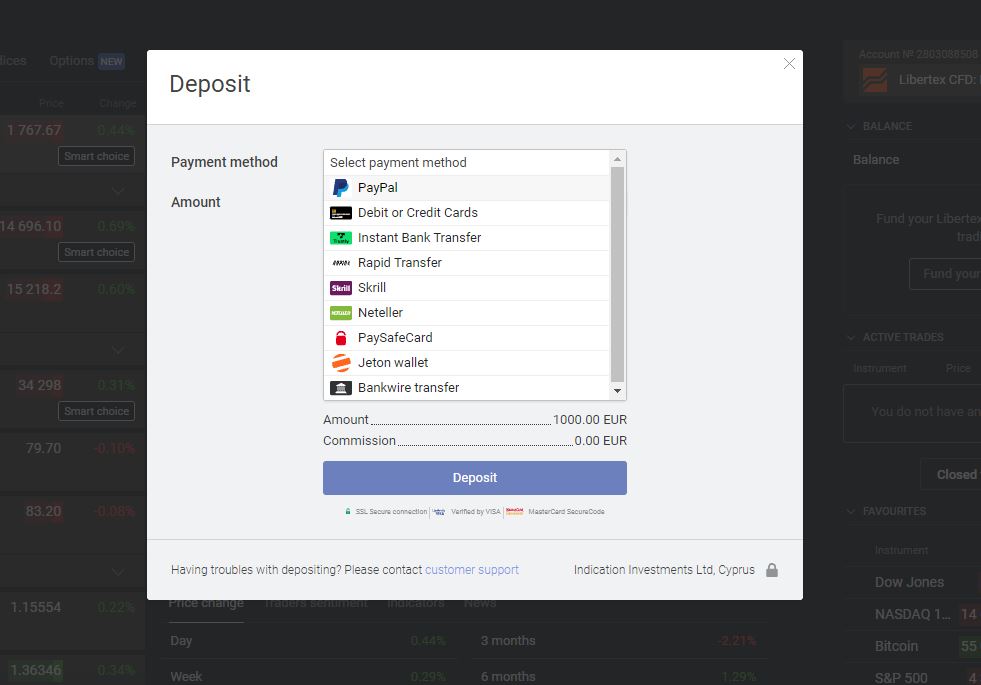981x685 pixels.
Task: Select Rapid Transfer payment option
Action: 466,263
